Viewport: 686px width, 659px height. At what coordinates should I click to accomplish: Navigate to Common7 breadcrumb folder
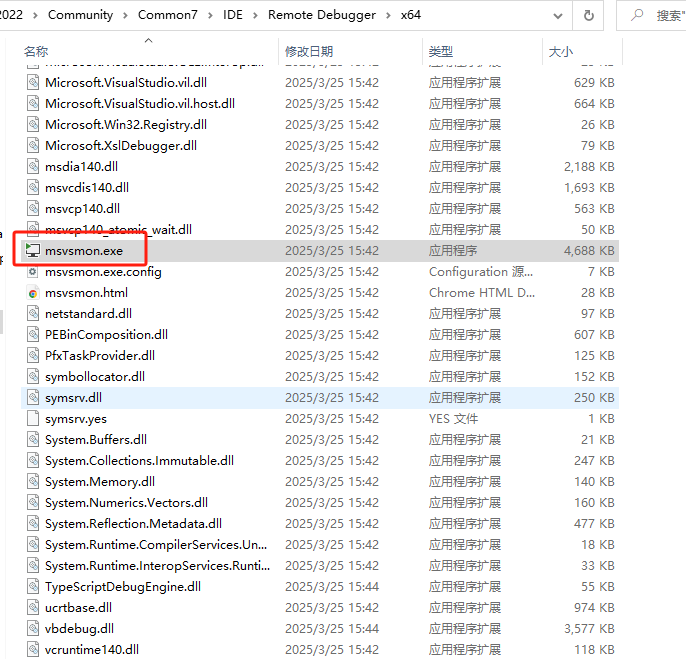(168, 15)
